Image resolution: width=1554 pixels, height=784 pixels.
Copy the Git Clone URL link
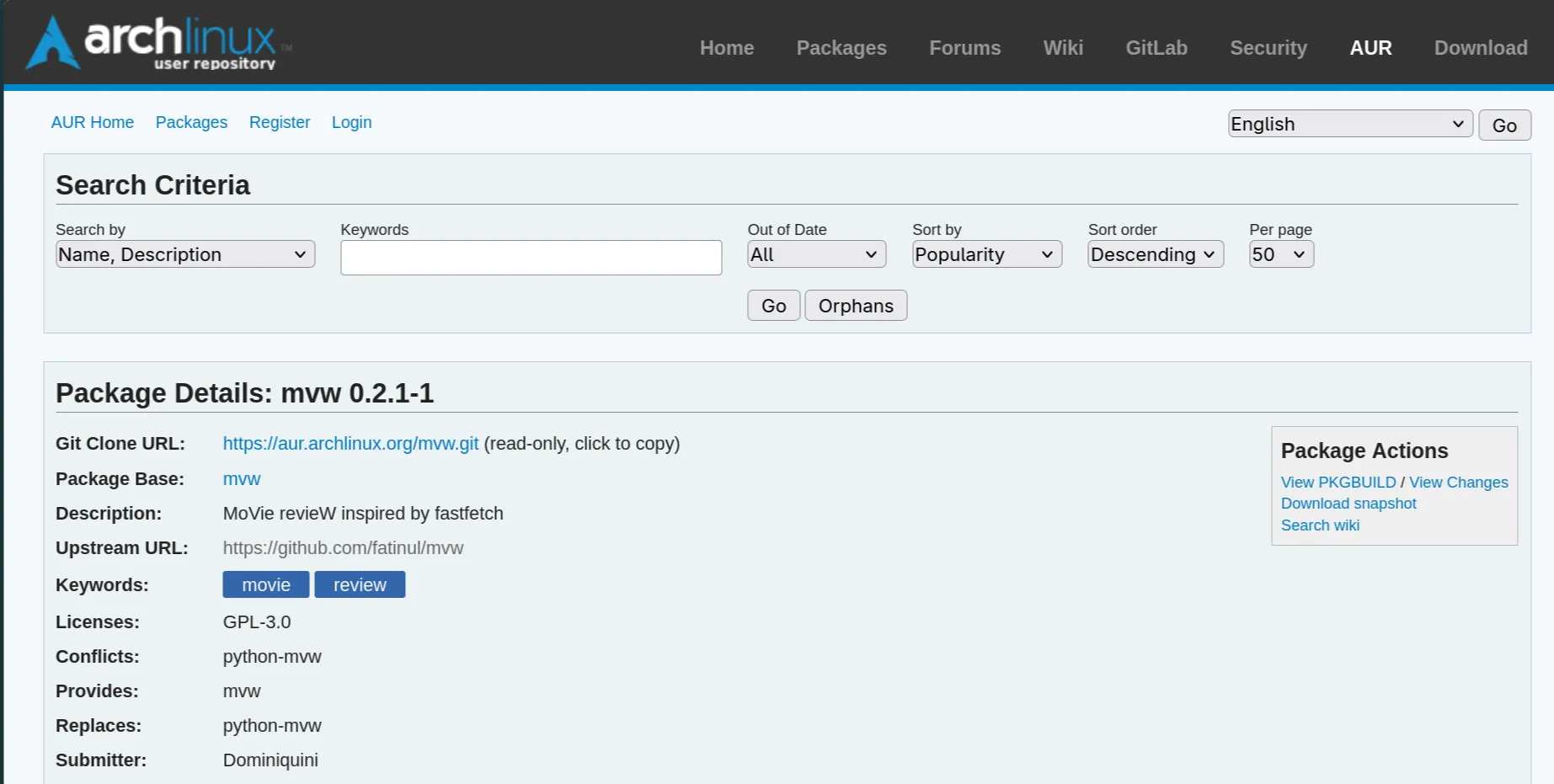click(350, 444)
